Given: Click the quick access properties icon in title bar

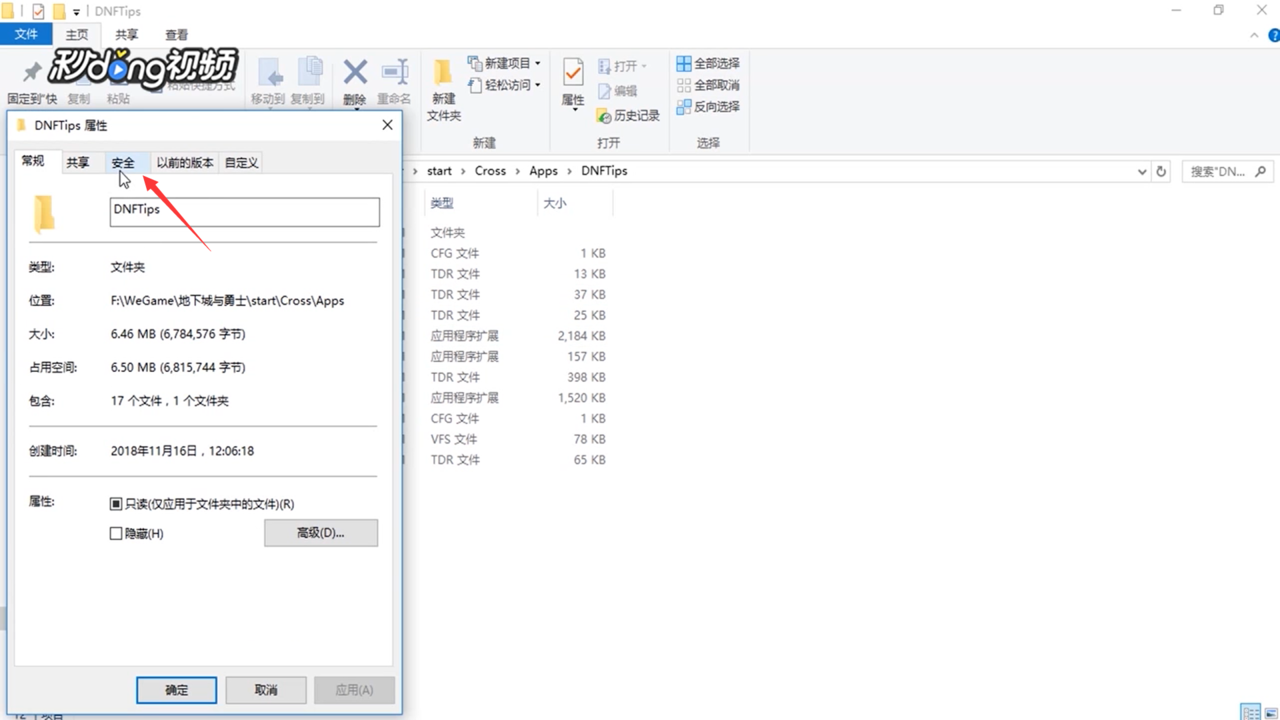Looking at the screenshot, I should click(x=38, y=11).
